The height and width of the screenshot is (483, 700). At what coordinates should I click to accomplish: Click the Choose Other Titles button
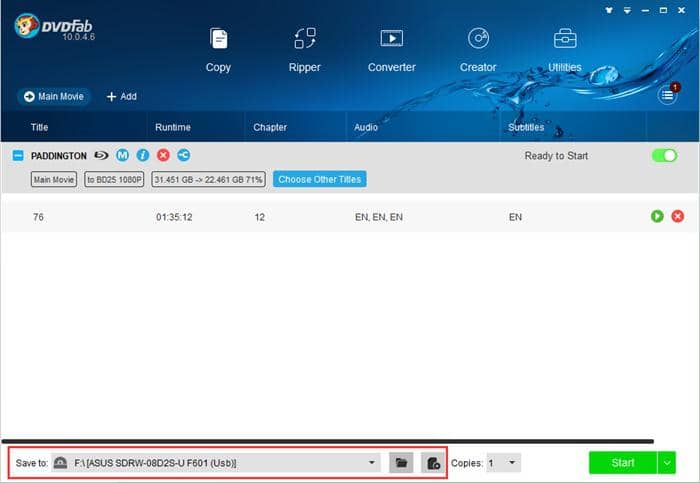click(319, 179)
